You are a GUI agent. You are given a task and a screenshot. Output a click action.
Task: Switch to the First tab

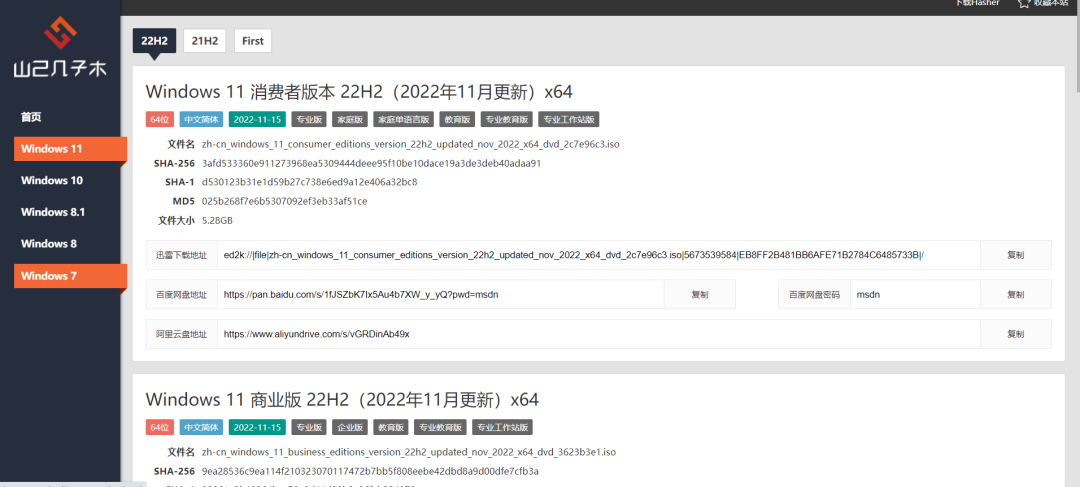(253, 41)
